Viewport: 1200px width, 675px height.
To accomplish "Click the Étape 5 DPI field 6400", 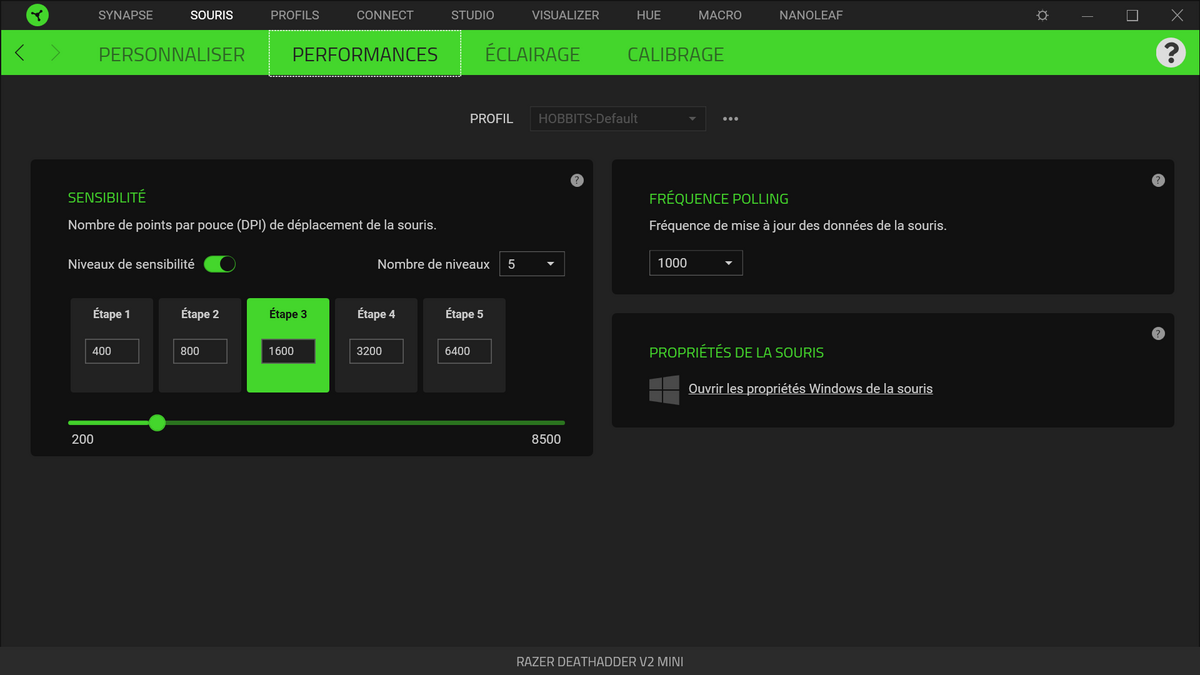I will (x=464, y=351).
